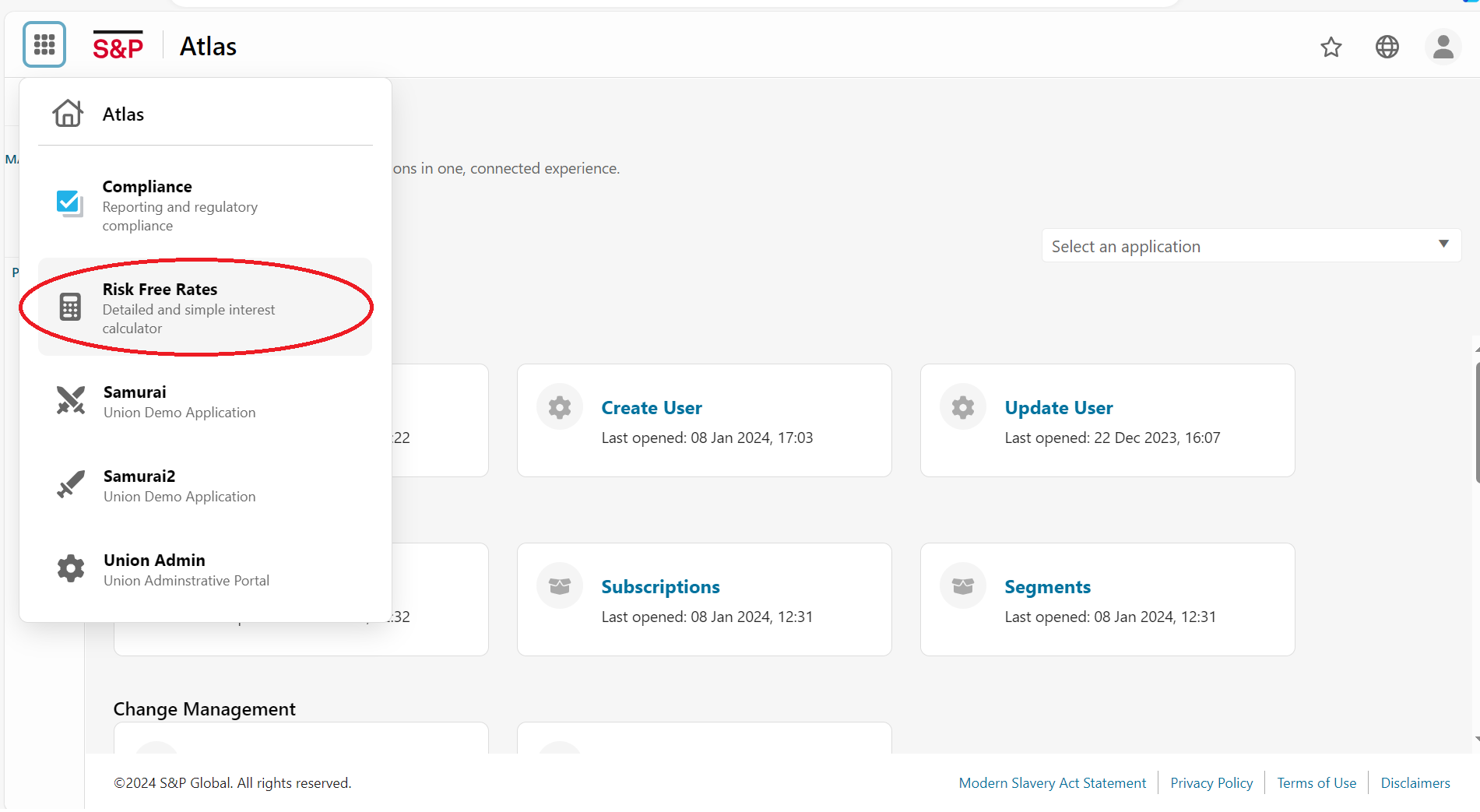Click the S&P logo

[x=118, y=46]
